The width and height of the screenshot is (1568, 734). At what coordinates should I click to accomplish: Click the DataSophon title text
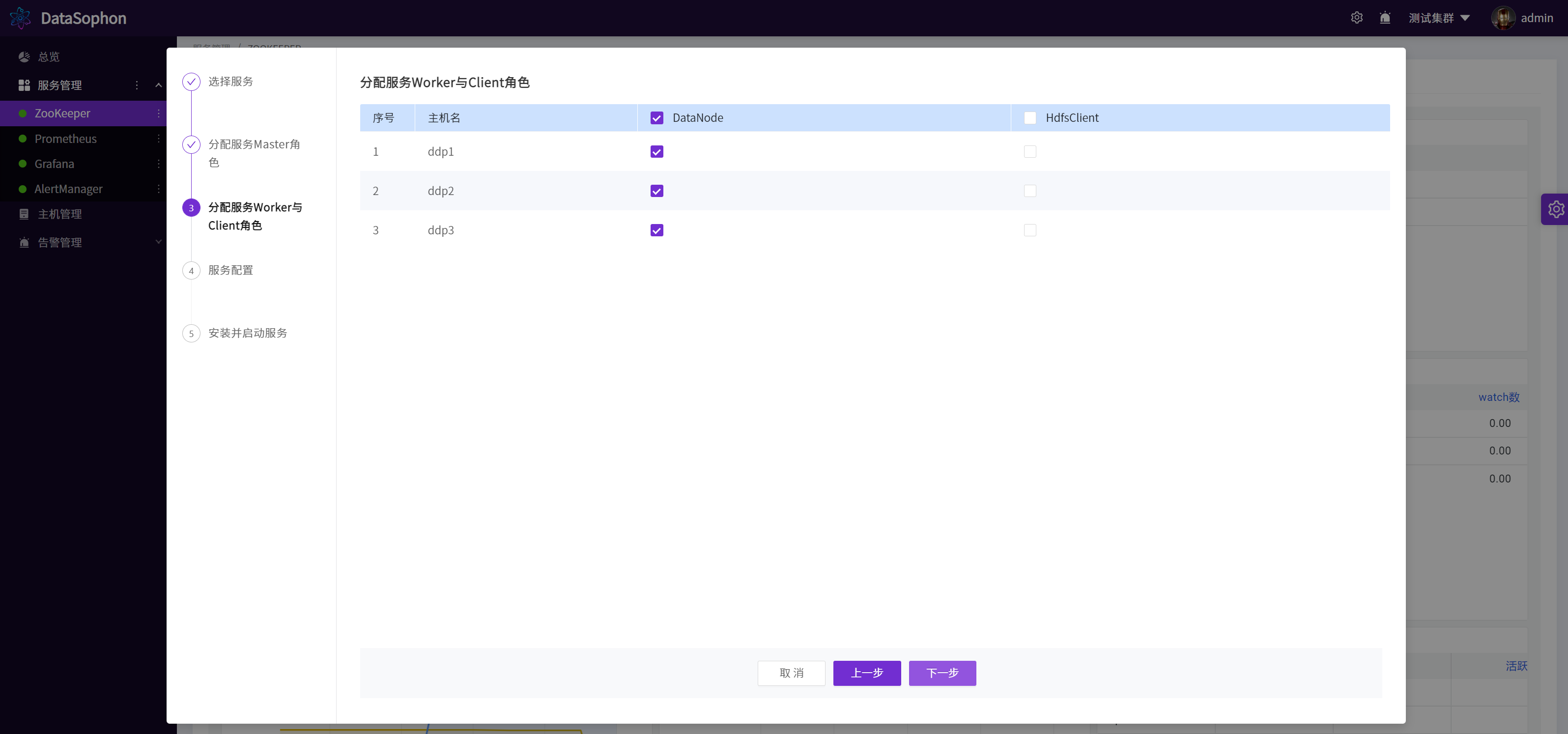tap(84, 18)
